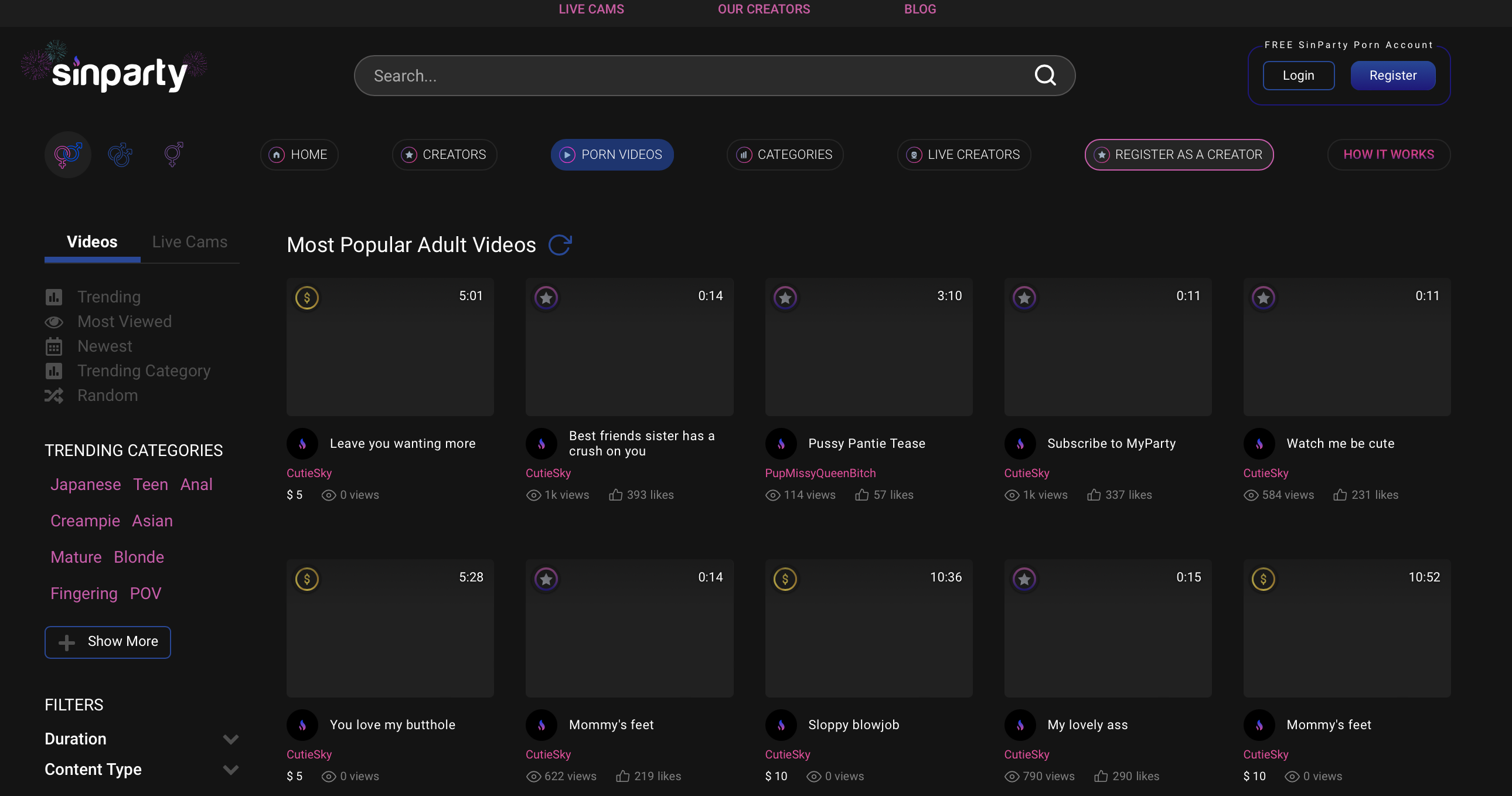Open OUR CREATORS top link
The image size is (1512, 796).
[764, 9]
